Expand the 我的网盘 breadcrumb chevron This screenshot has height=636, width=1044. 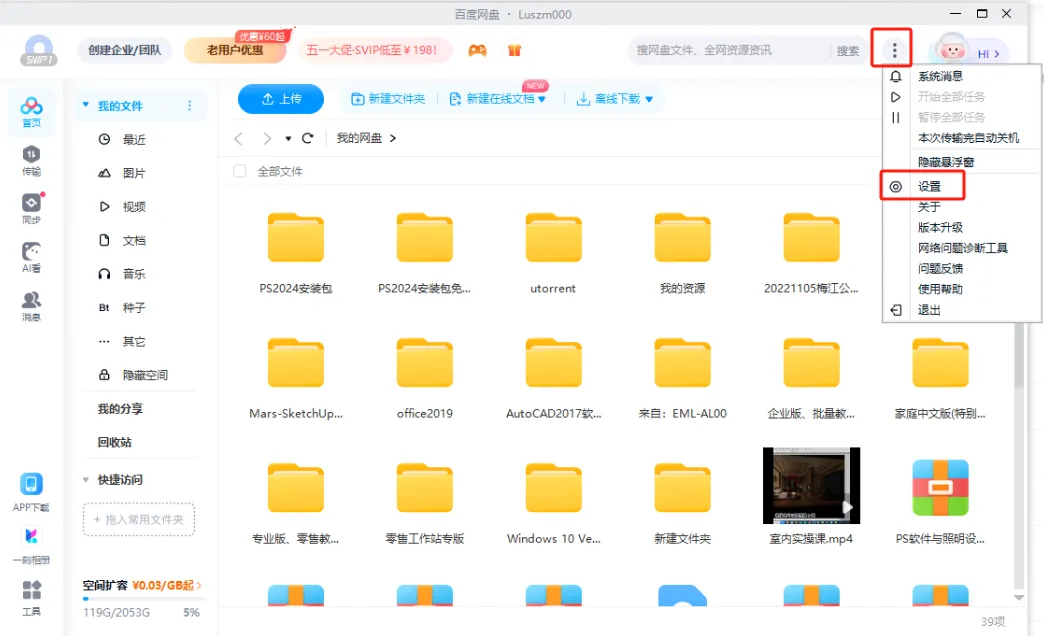[393, 138]
